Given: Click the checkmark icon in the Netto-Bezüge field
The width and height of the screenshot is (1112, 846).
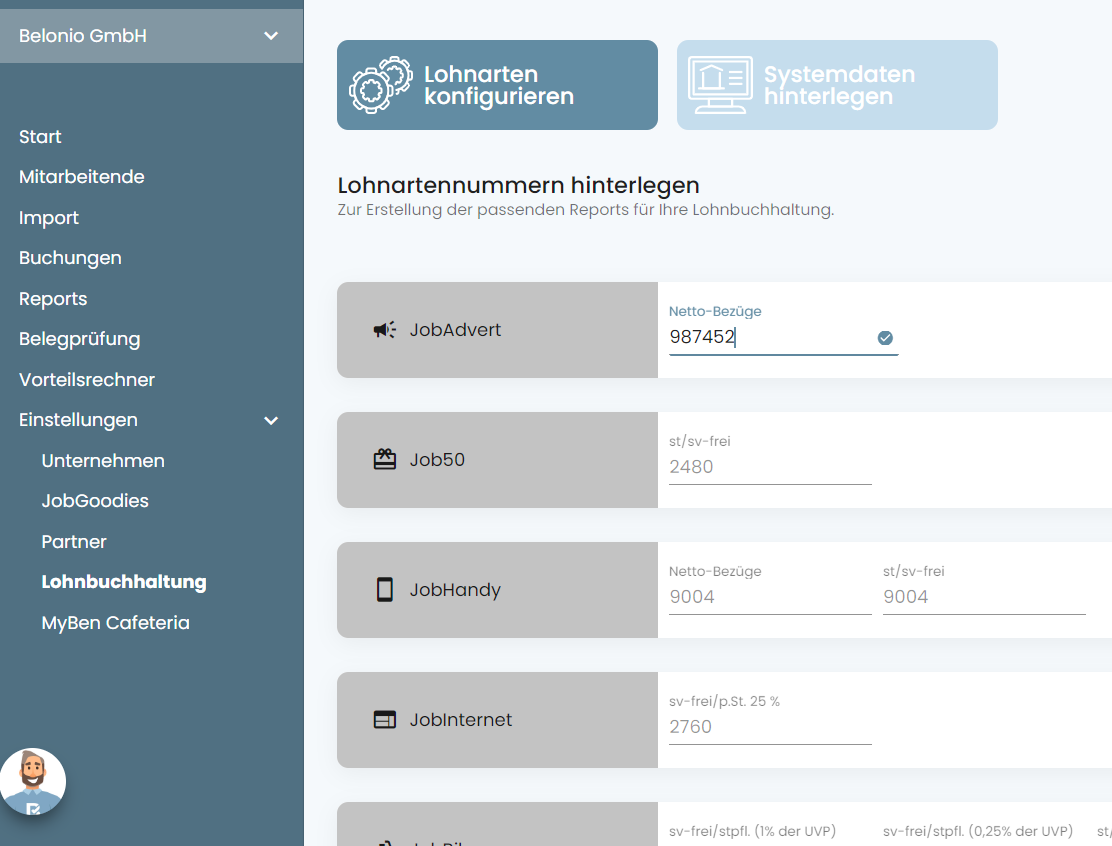Looking at the screenshot, I should (x=884, y=338).
